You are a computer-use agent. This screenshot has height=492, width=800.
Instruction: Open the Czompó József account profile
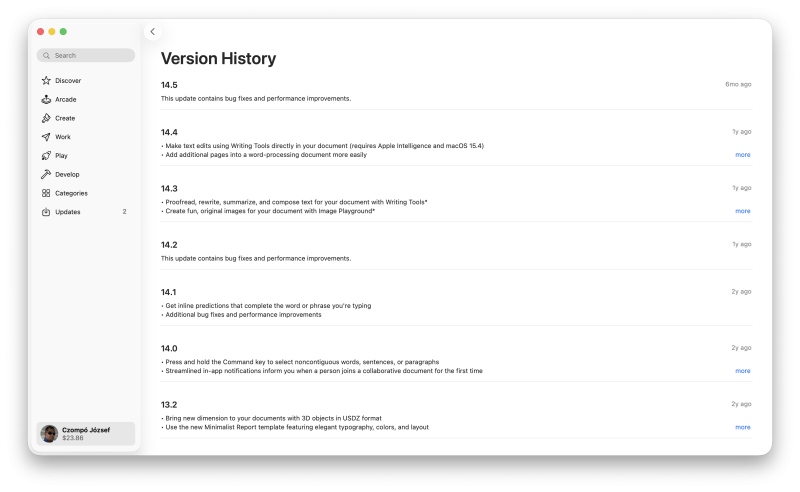(x=86, y=434)
